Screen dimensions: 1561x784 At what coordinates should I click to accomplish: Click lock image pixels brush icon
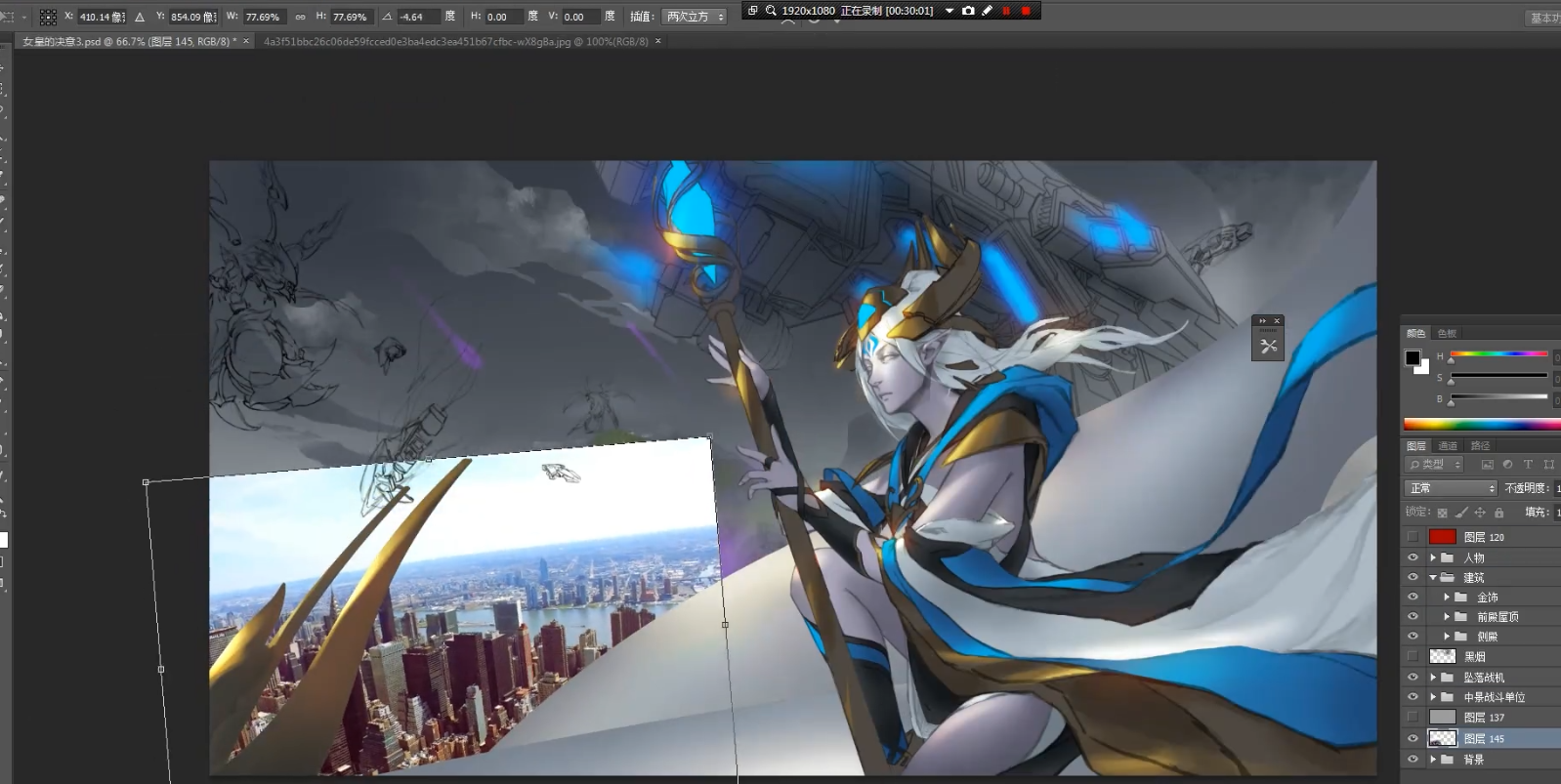(x=1461, y=513)
